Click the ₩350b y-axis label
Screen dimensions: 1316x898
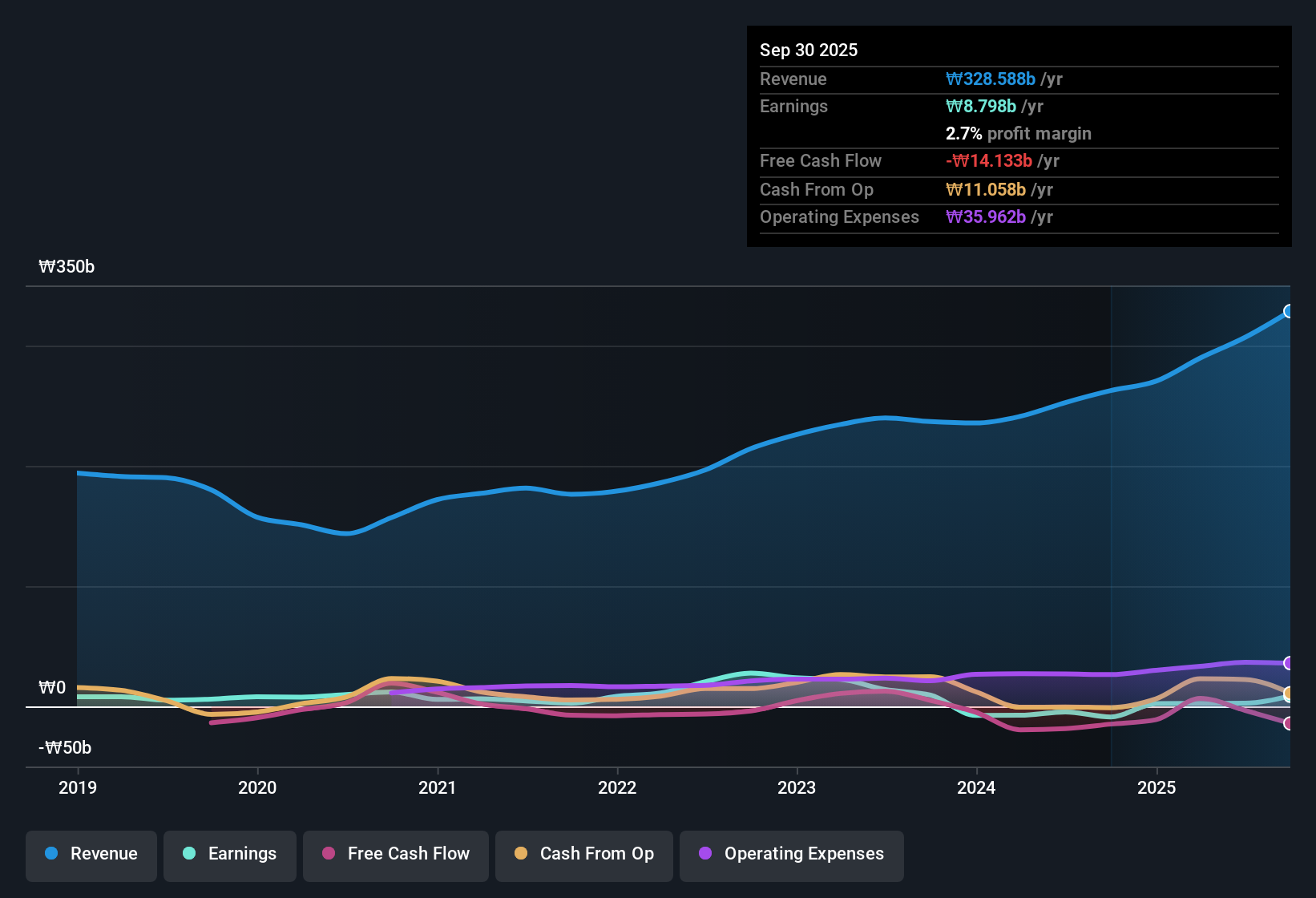point(67,266)
